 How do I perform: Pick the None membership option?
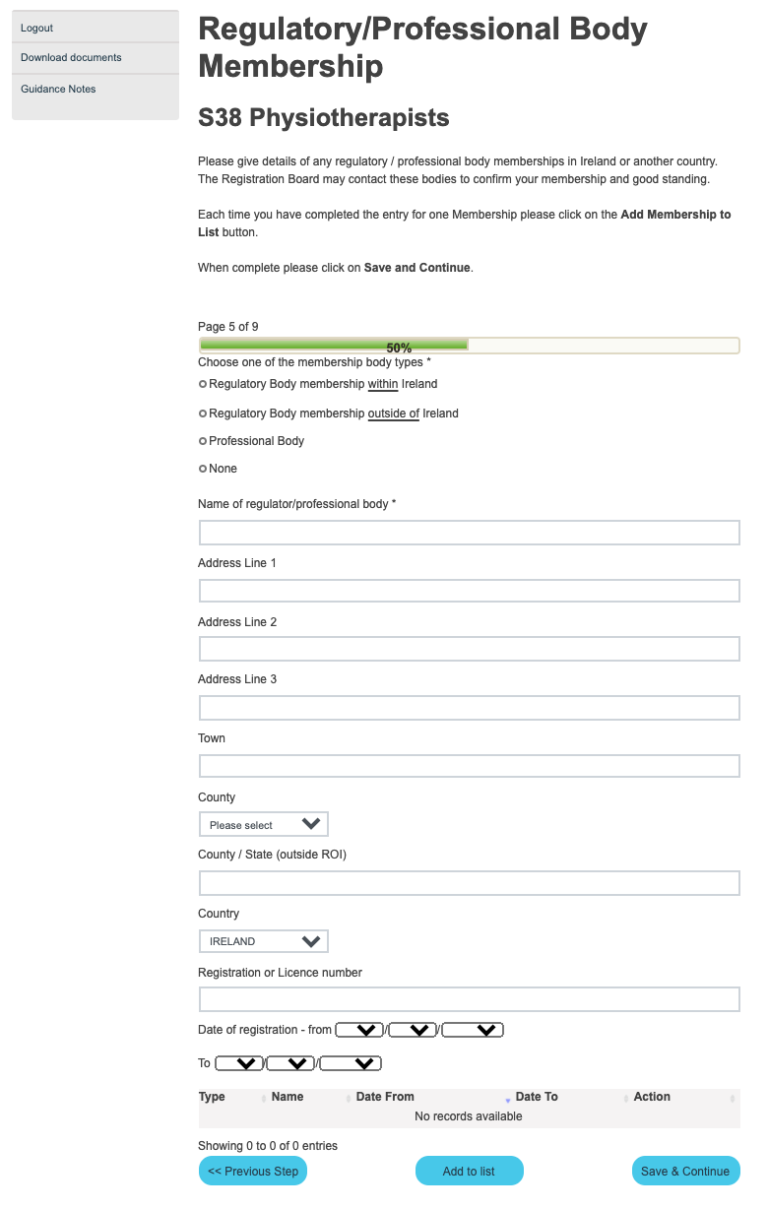203,468
